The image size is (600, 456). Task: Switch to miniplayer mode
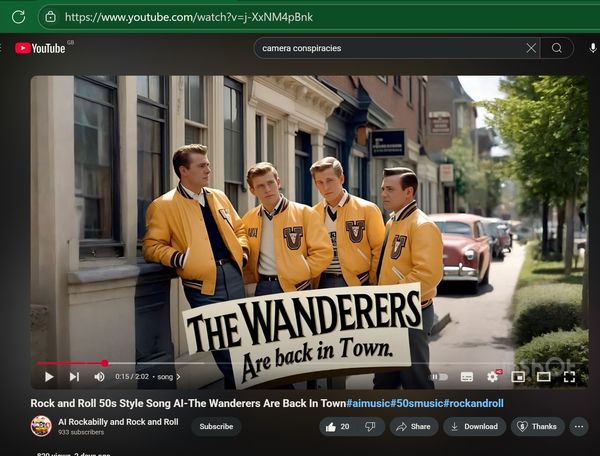[518, 377]
